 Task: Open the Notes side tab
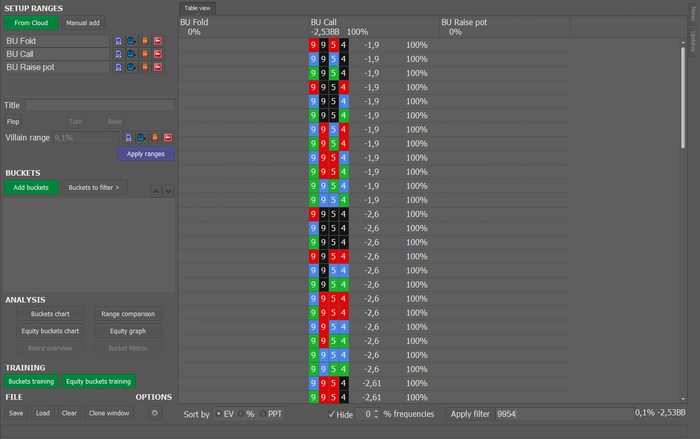click(x=693, y=13)
